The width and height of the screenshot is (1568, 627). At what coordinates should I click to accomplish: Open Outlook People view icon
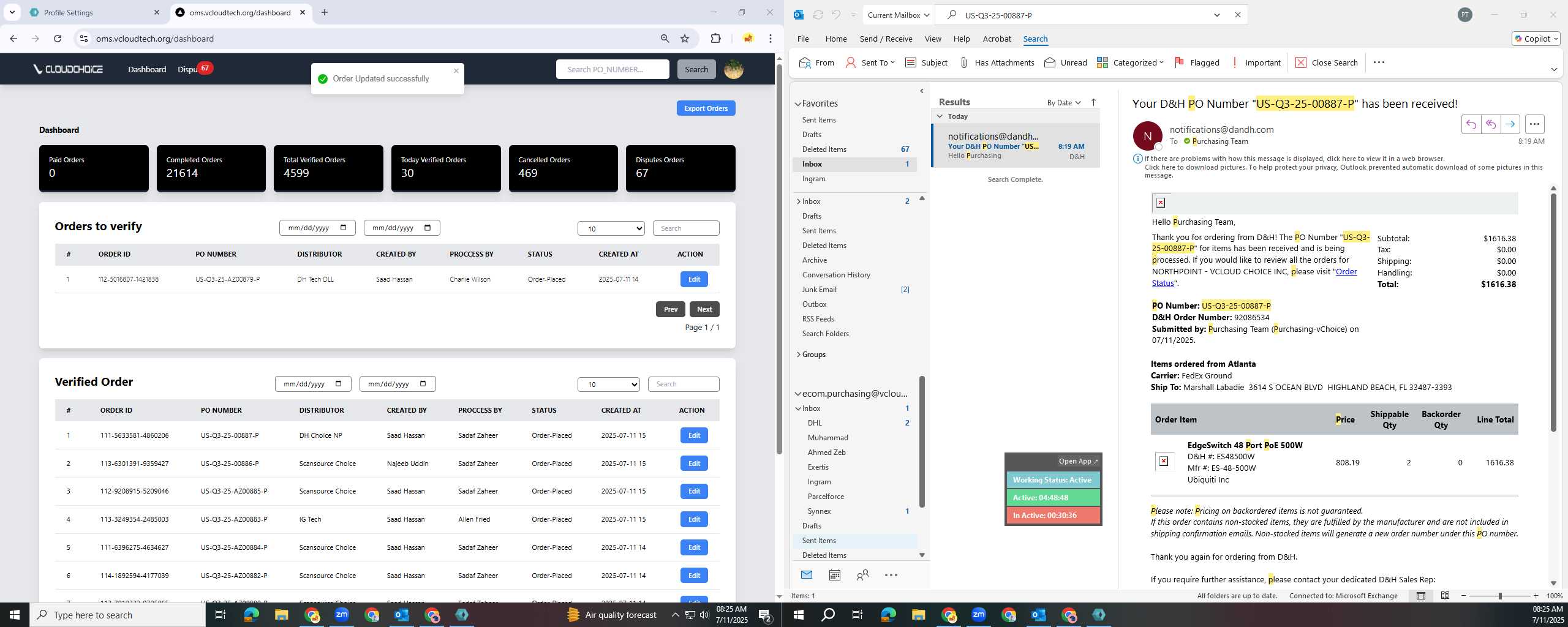pos(862,575)
